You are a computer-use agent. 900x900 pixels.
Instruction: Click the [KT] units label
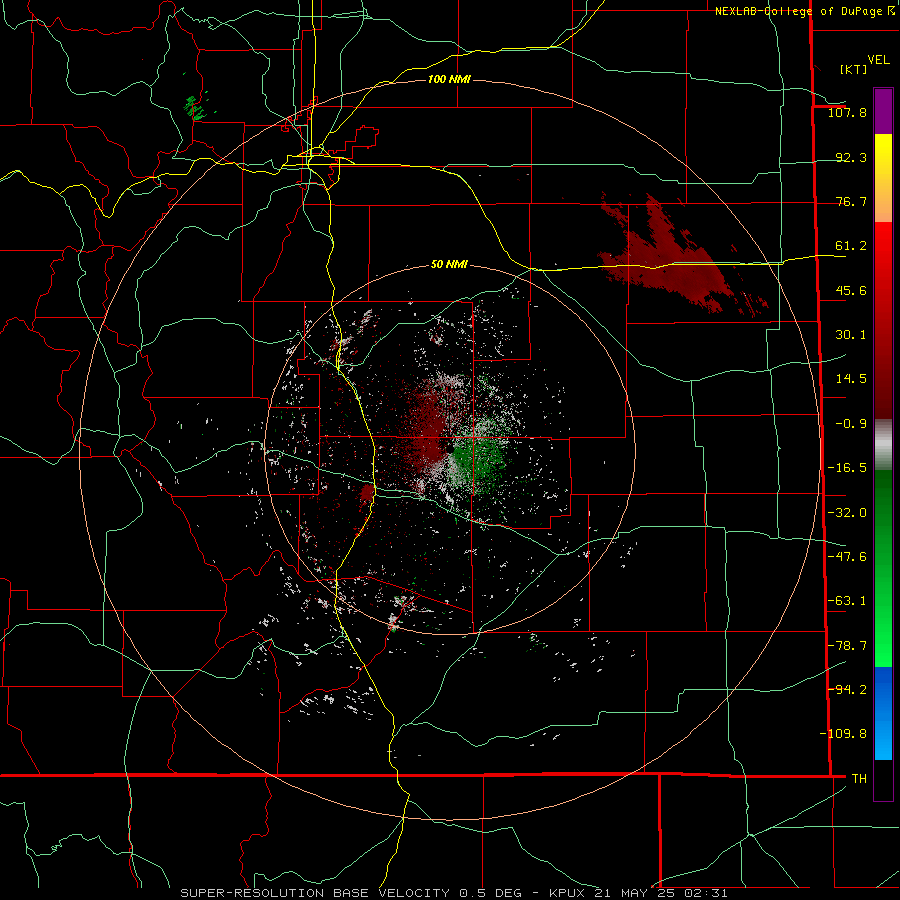(x=854, y=69)
